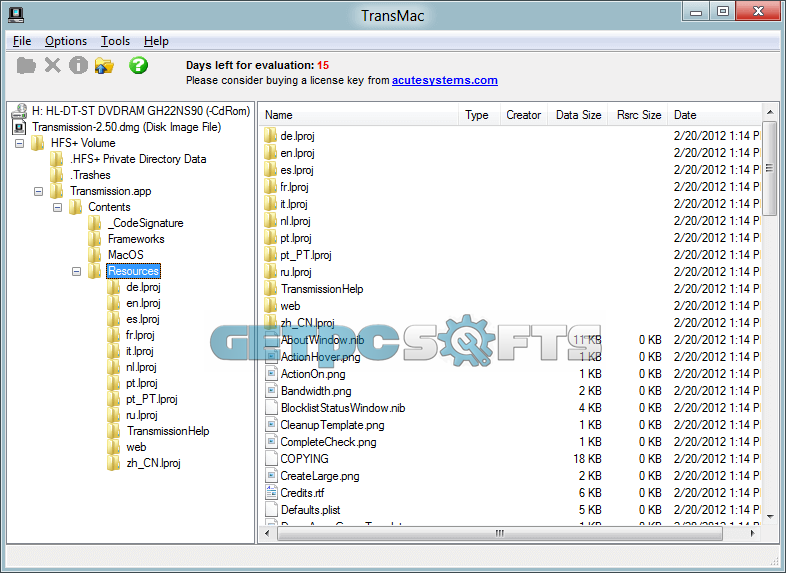Click the open folder toolbar icon
The width and height of the screenshot is (786, 573).
tap(26, 65)
